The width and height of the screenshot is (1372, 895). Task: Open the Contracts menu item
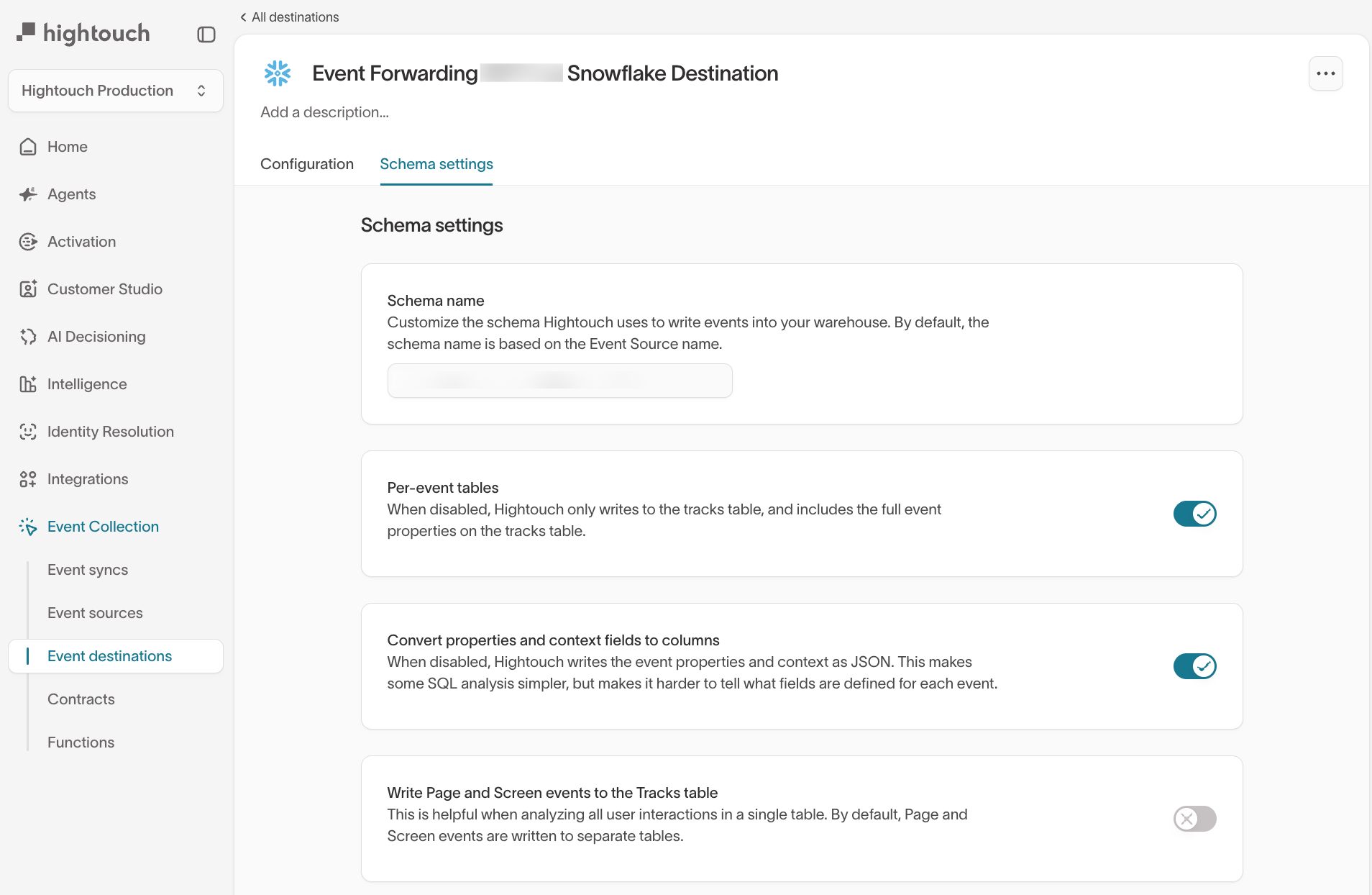[x=81, y=699]
